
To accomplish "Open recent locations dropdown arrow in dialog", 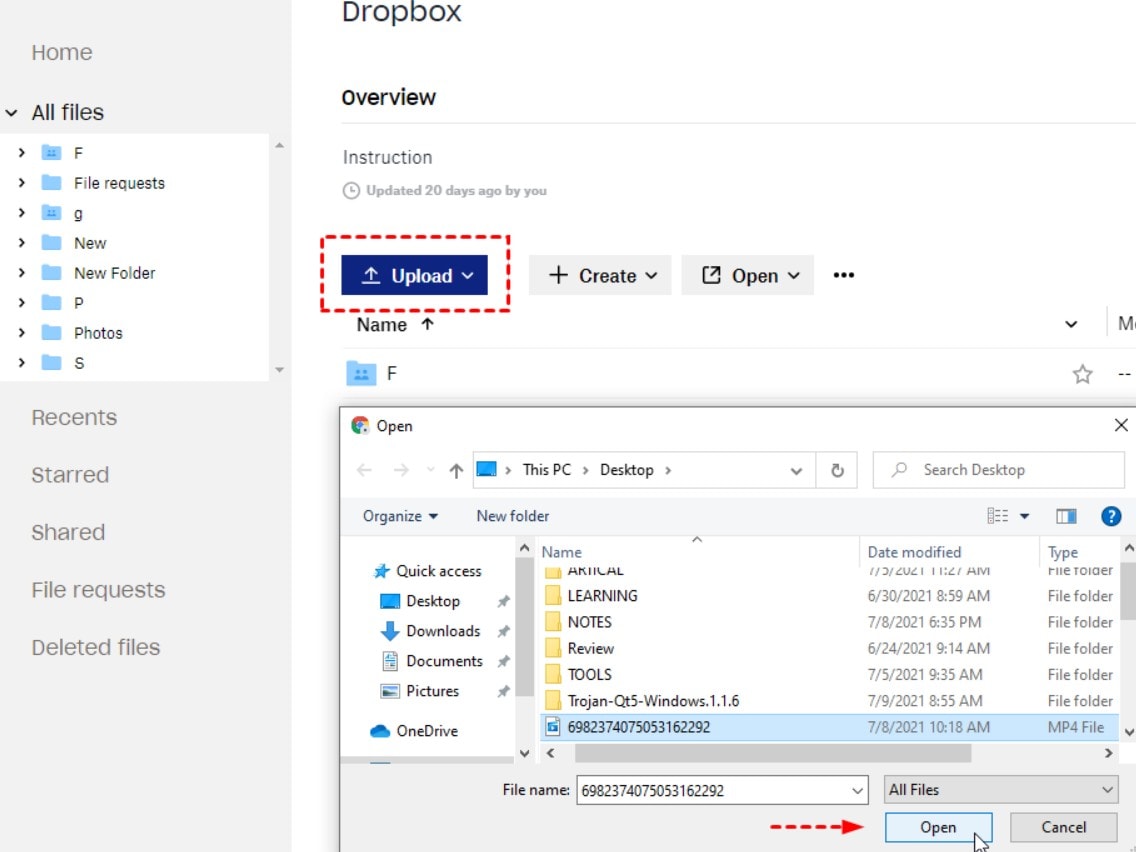I will click(430, 470).
